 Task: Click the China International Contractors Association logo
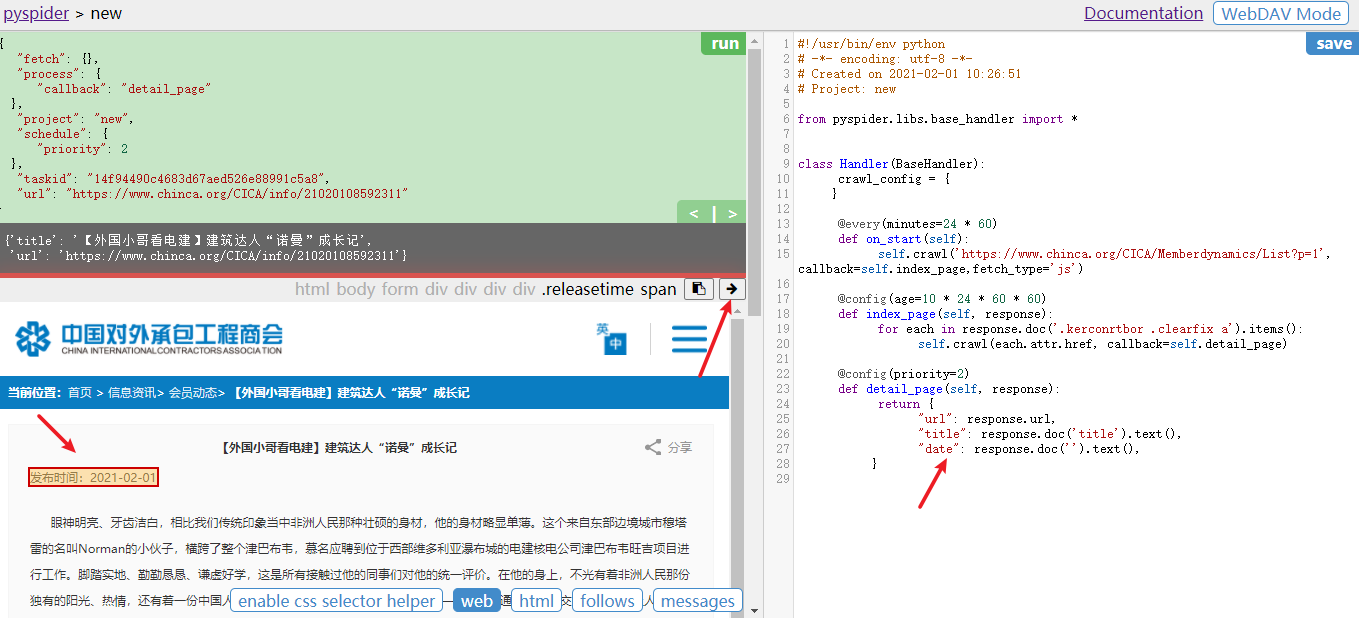(149, 339)
